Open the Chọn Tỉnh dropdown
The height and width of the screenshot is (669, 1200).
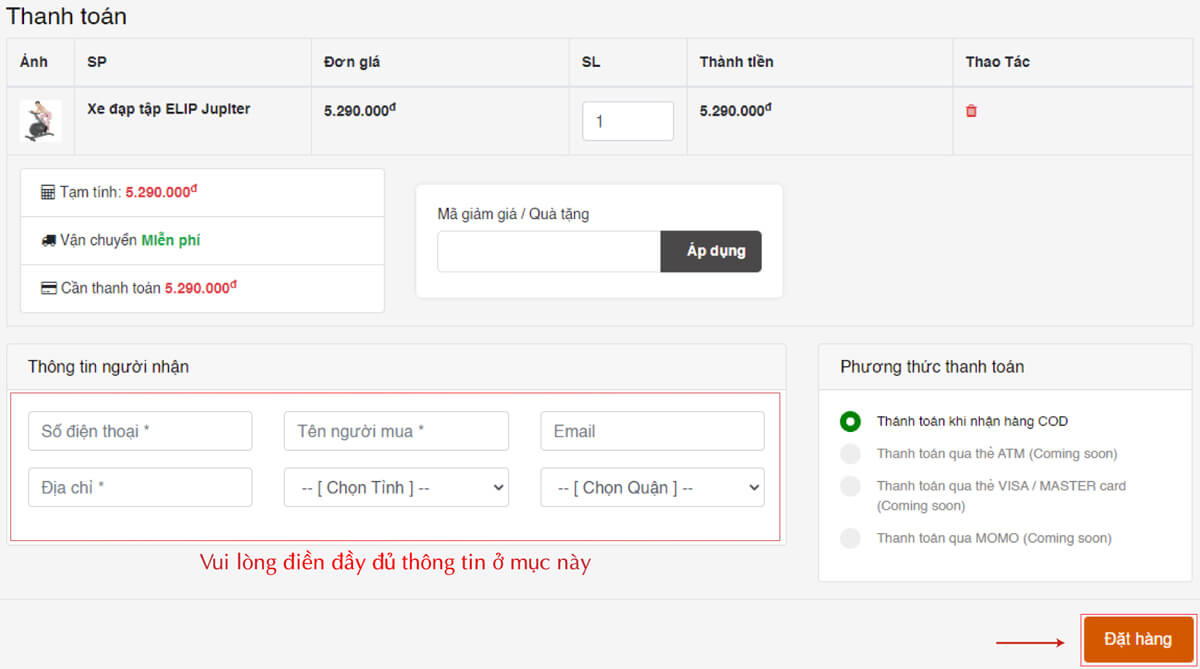pos(396,488)
